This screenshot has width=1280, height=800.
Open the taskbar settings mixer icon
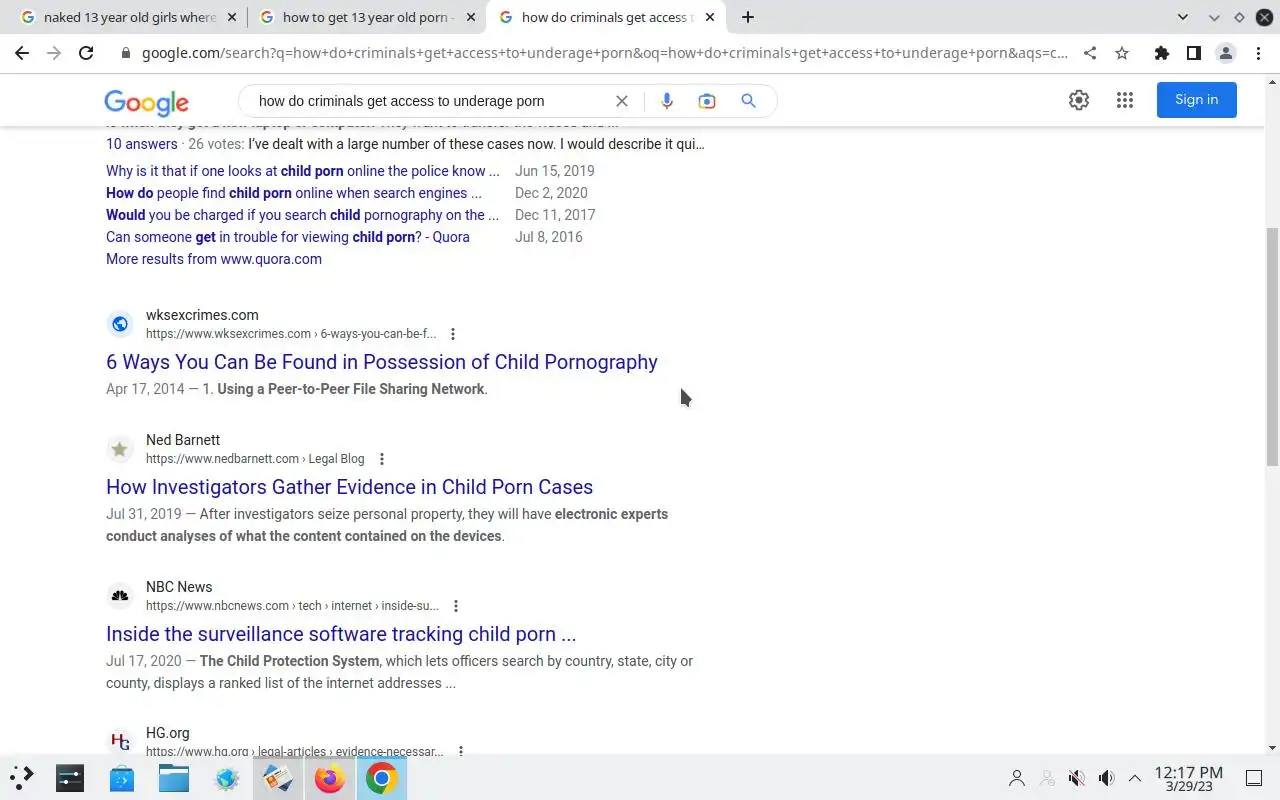(x=70, y=778)
